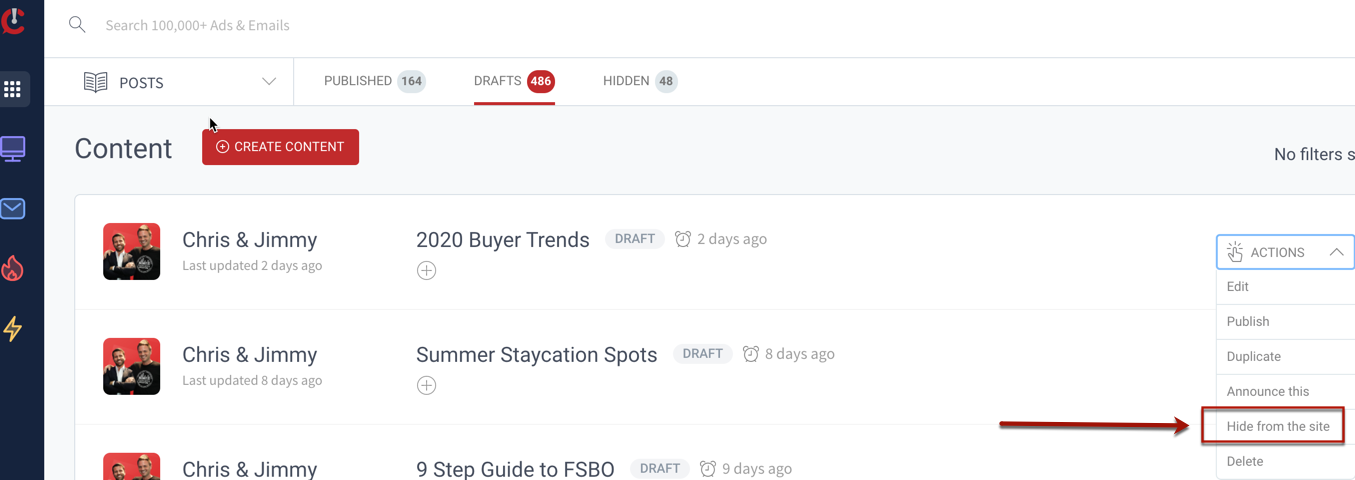Click the red logo at sidebar top
Screen dimensions: 1355x480
[13, 19]
